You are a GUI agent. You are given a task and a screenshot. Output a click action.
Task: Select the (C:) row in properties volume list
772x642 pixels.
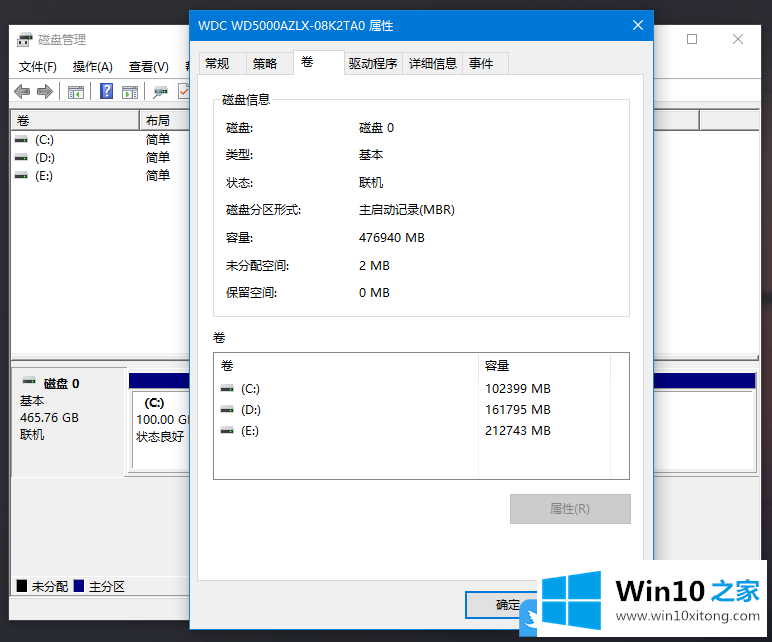(421, 389)
